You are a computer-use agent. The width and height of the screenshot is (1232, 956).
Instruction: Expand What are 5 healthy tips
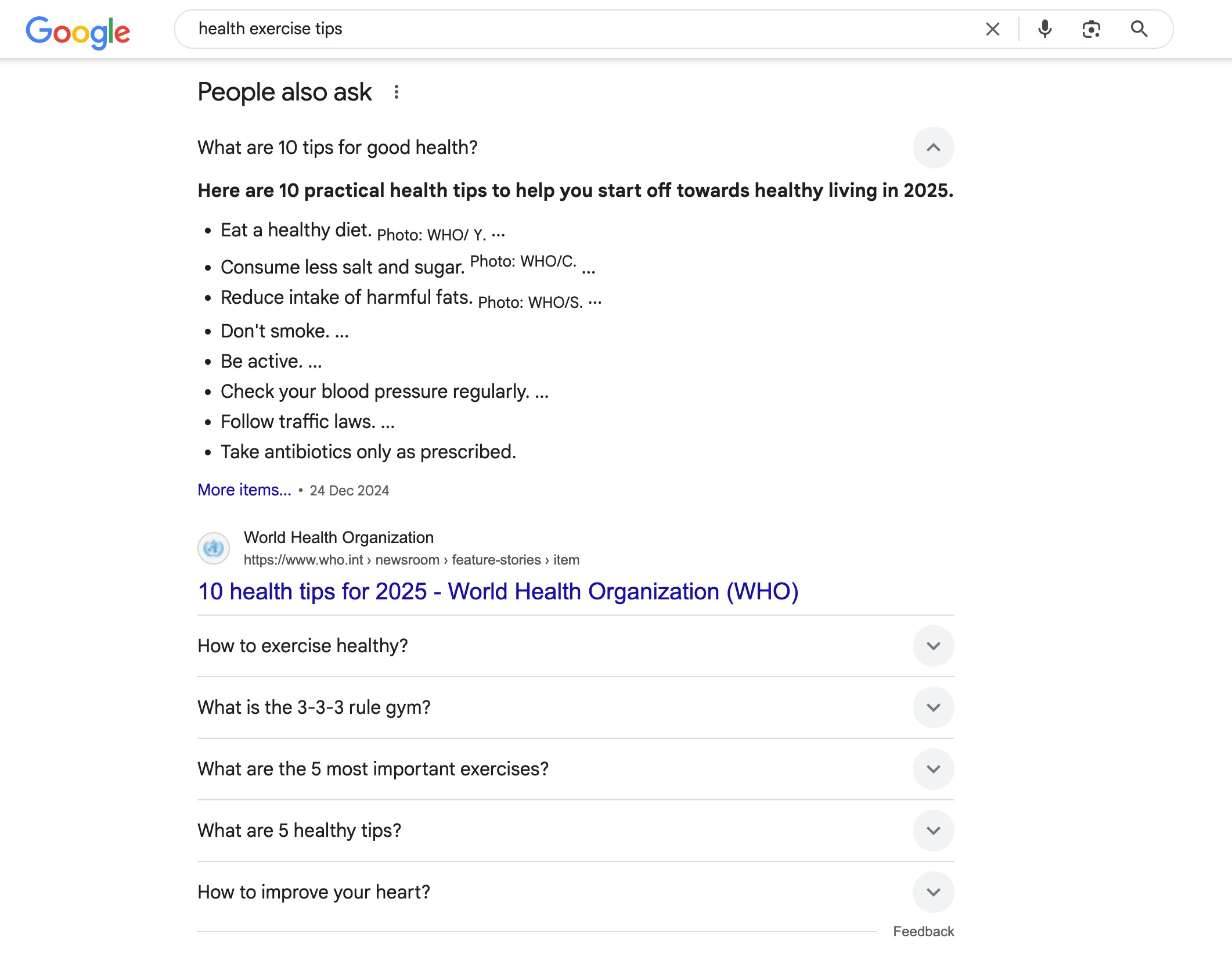click(933, 831)
